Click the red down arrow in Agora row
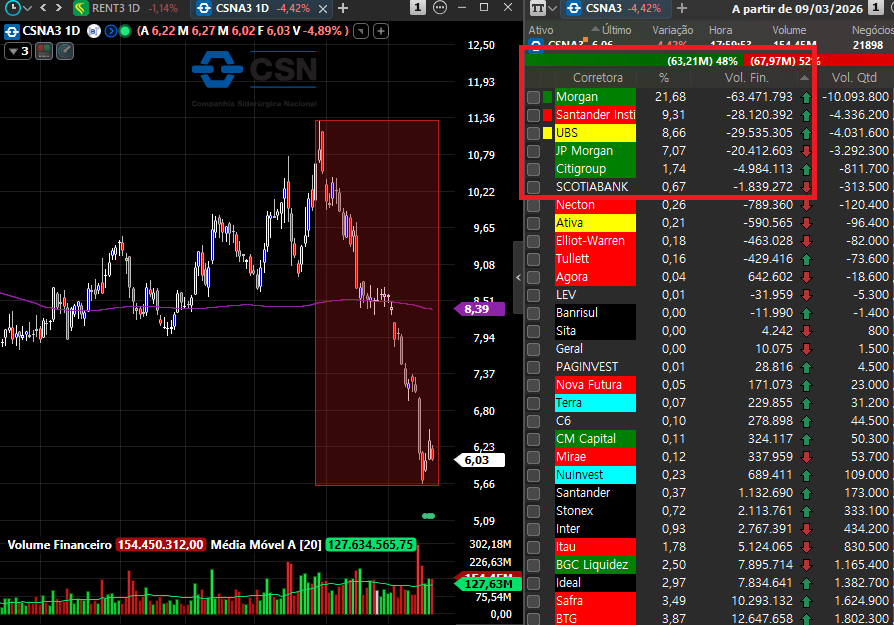 point(806,278)
